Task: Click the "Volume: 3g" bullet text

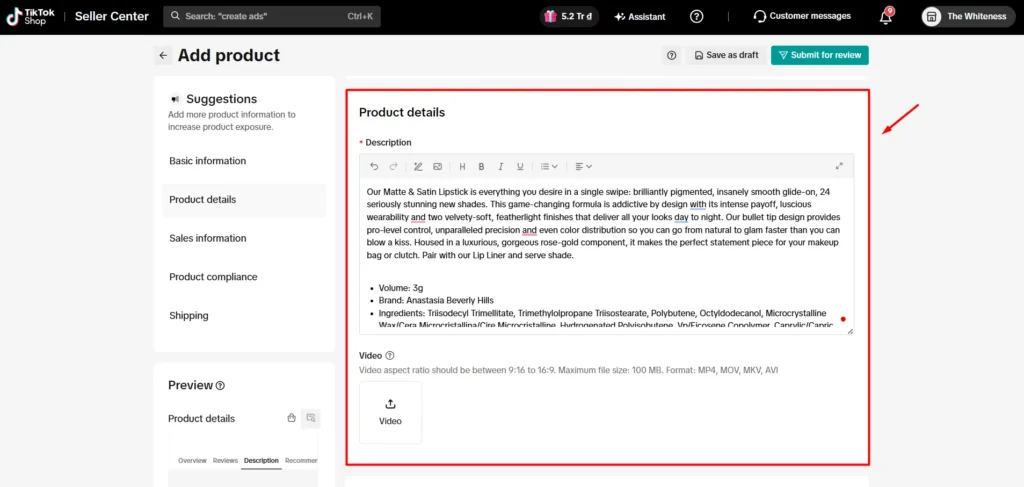Action: tap(401, 288)
